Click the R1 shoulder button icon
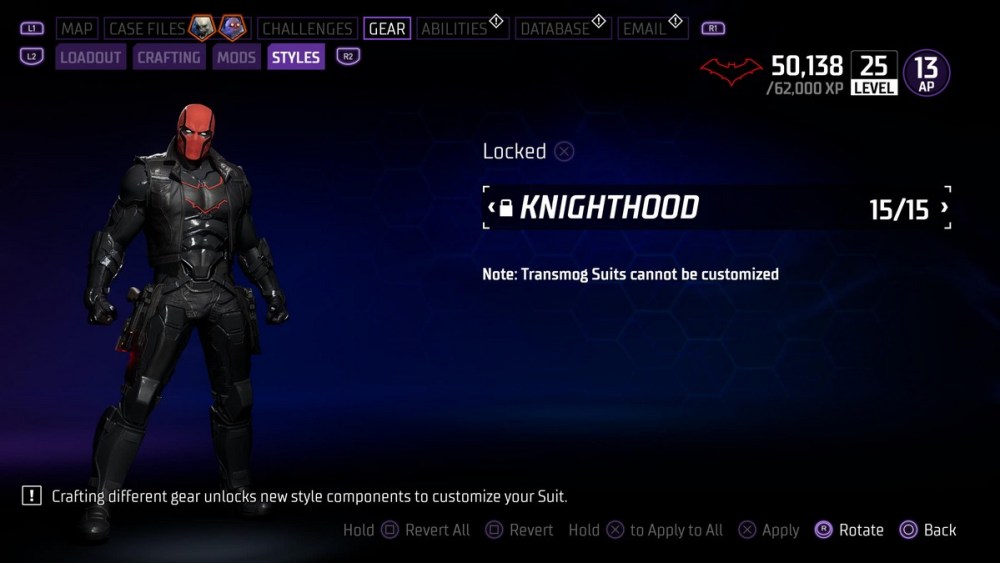This screenshot has width=1000, height=563. [712, 29]
